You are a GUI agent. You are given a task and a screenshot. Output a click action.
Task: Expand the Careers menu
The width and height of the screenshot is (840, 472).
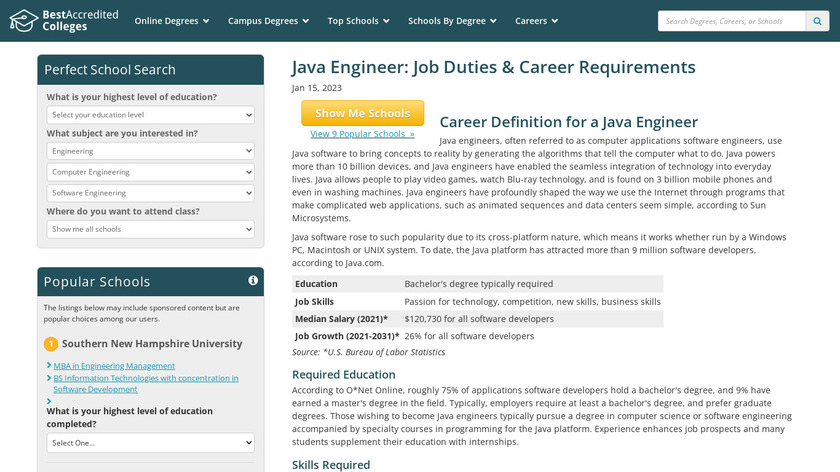537,21
